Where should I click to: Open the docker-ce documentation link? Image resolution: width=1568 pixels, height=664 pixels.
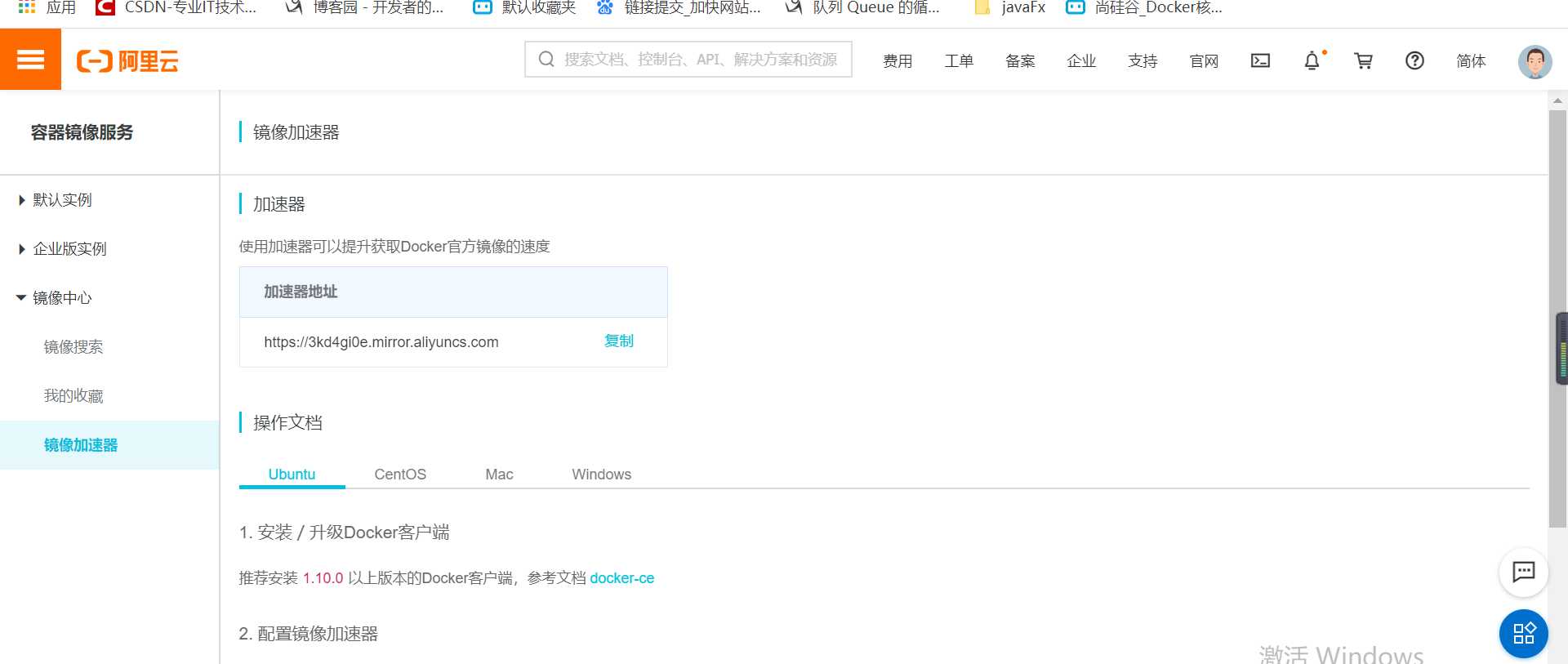[x=621, y=578]
